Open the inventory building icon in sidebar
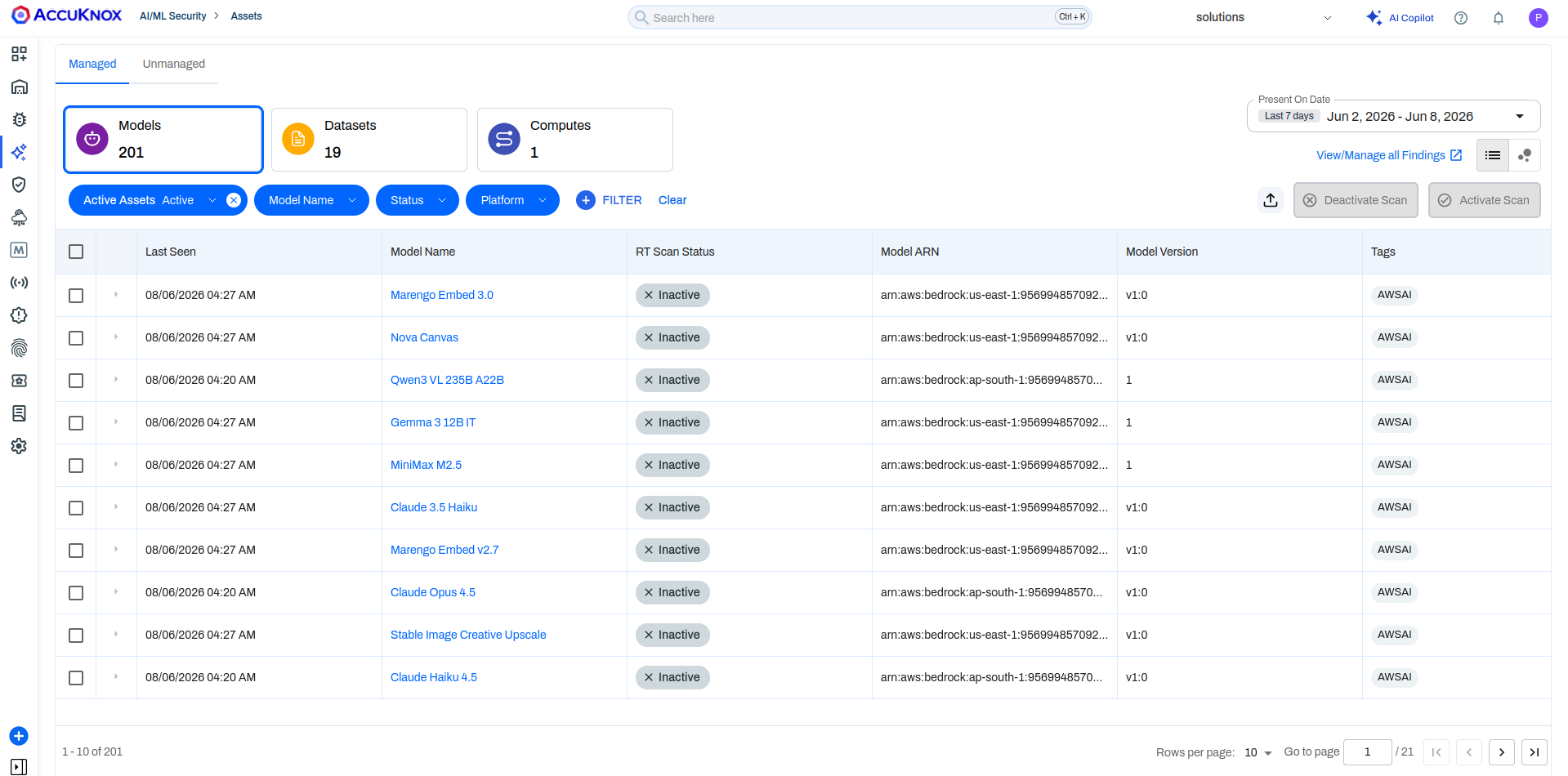Image resolution: width=1568 pixels, height=776 pixels. [x=19, y=87]
